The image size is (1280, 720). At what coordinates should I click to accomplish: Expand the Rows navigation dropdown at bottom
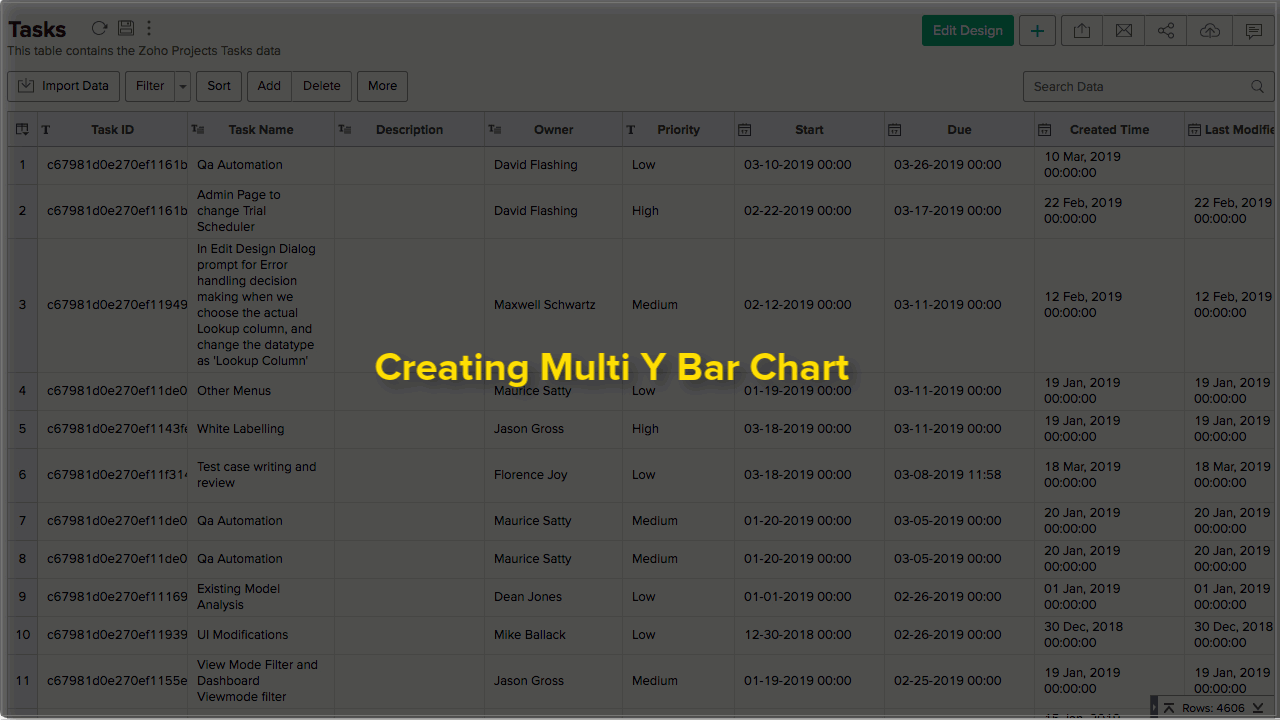tap(1258, 707)
